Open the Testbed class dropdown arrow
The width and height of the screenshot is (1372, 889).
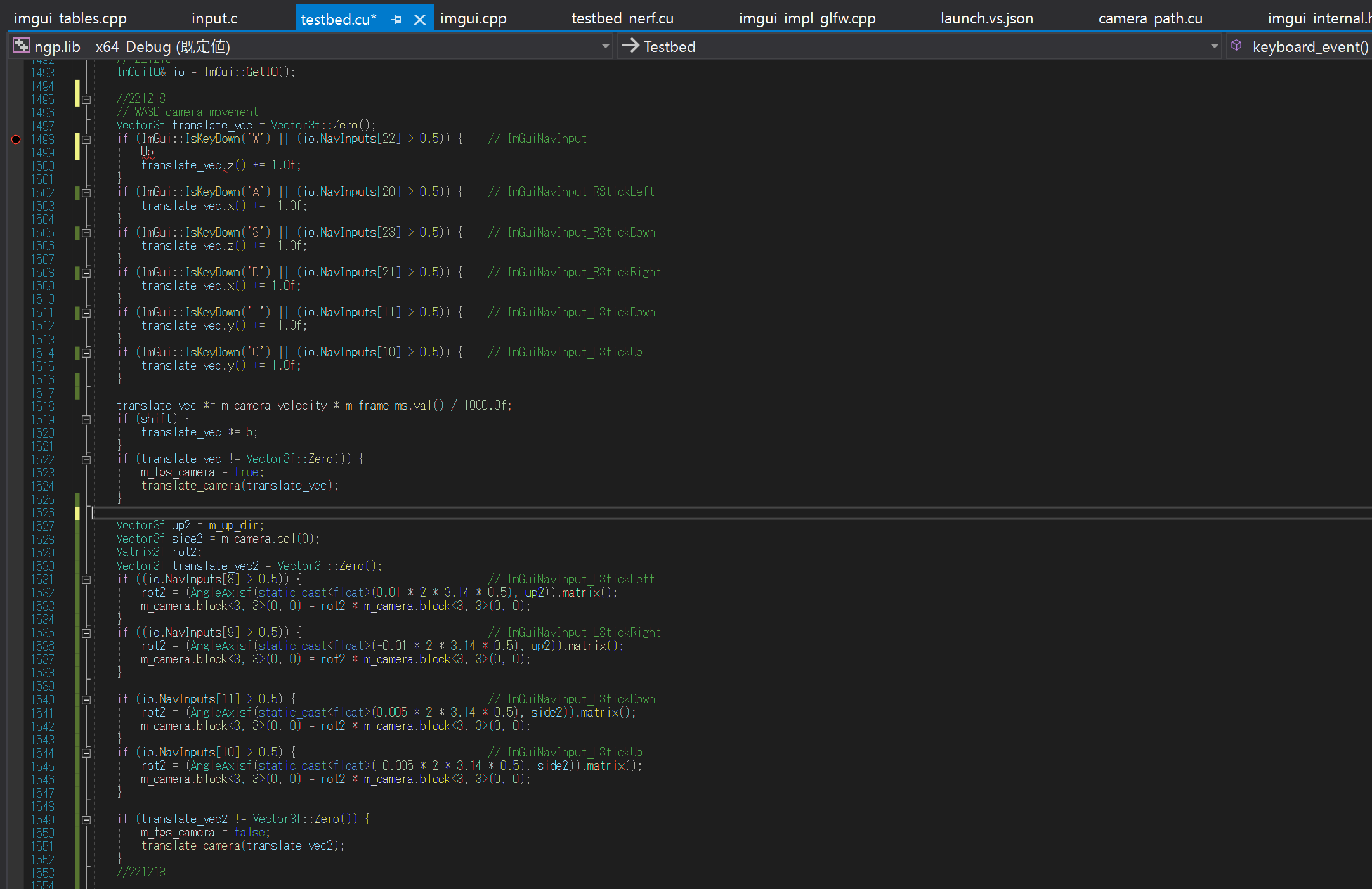pos(1214,46)
